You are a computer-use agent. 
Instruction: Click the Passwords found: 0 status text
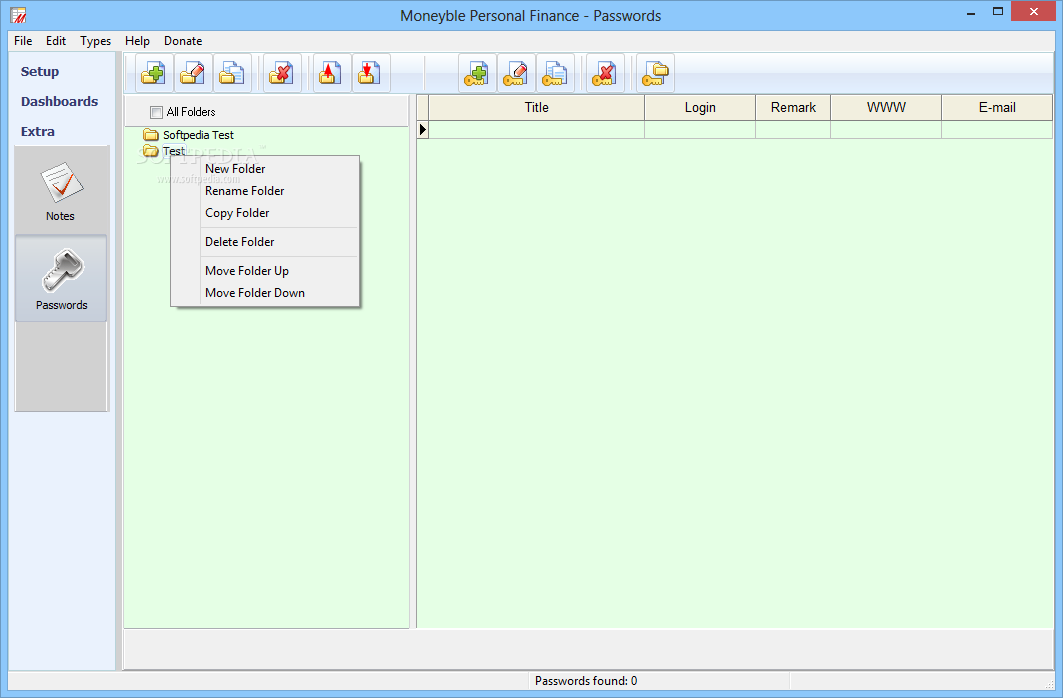586,681
